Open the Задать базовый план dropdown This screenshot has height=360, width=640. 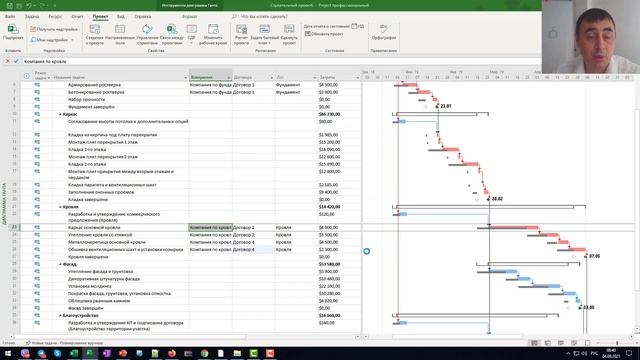(x=264, y=34)
